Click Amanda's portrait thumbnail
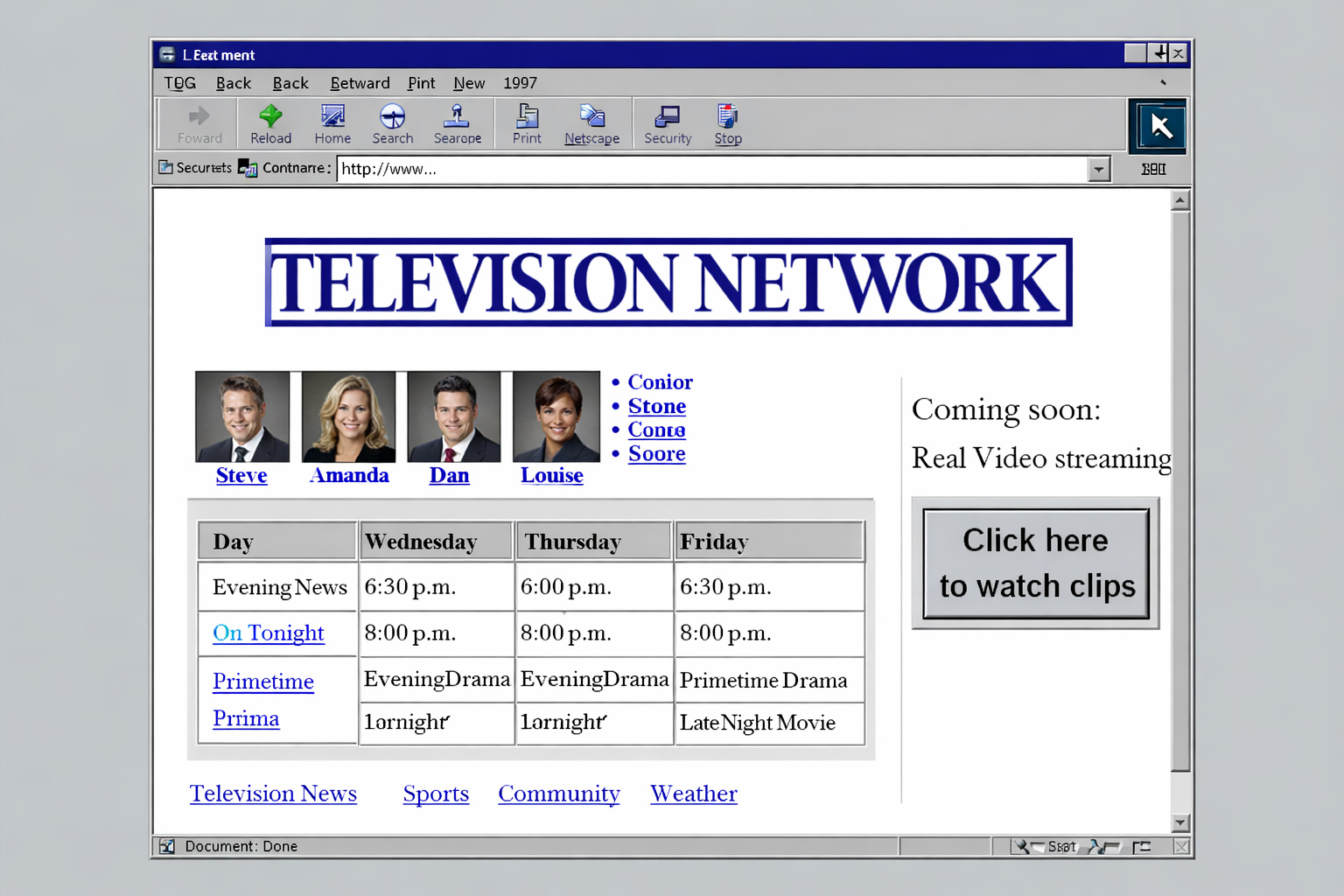This screenshot has height=896, width=1344. pyautogui.click(x=348, y=416)
